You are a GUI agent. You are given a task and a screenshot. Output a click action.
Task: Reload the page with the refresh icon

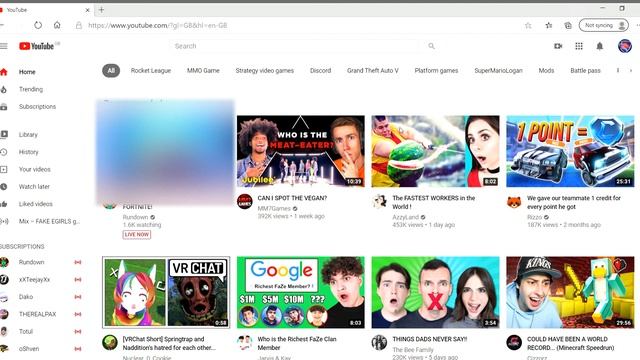pyautogui.click(x=38, y=25)
